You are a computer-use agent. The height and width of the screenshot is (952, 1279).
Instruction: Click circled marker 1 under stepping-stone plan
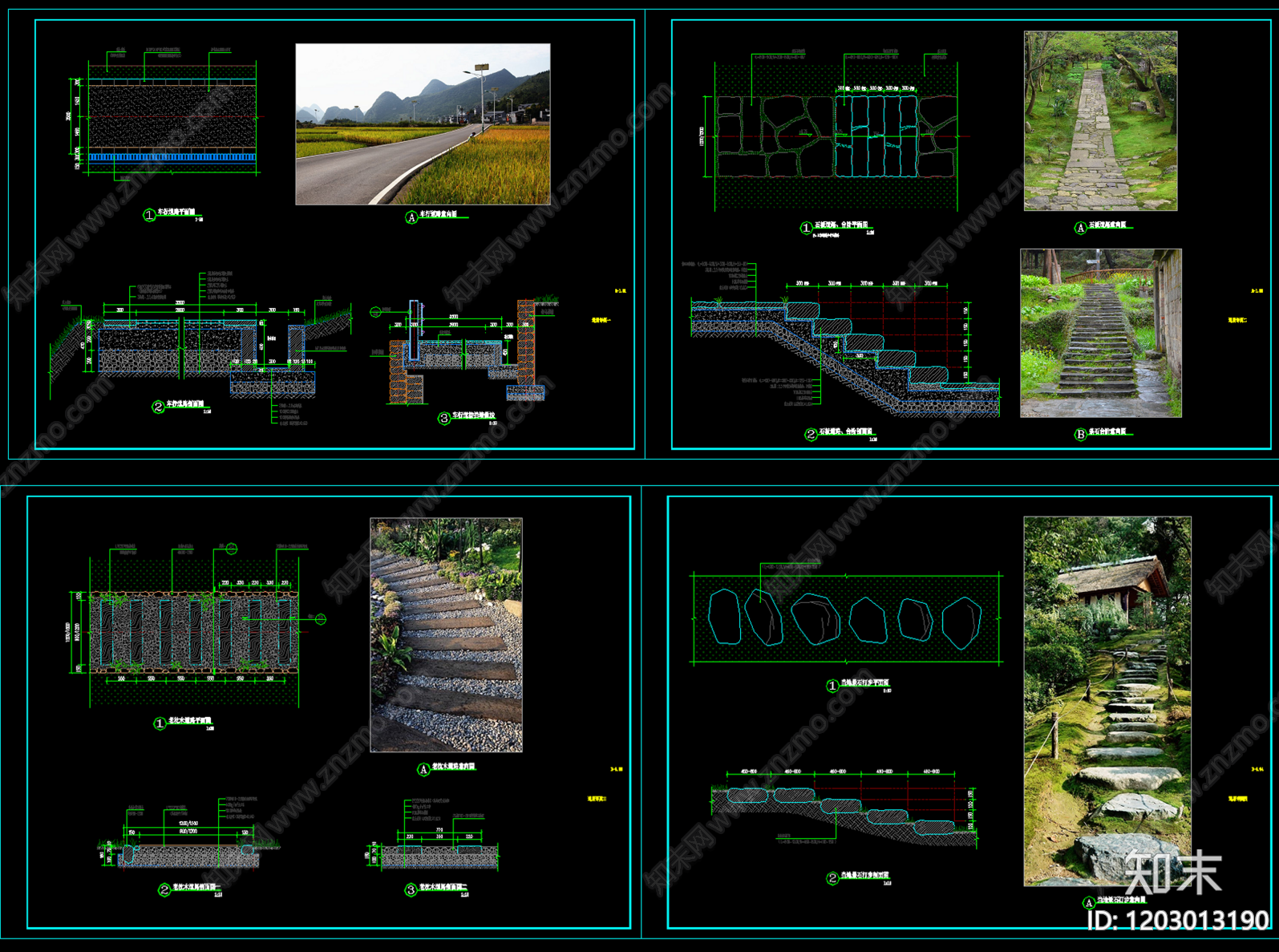point(832,686)
